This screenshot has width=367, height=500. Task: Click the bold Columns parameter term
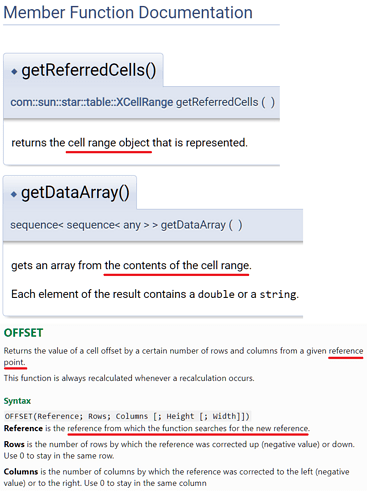pyautogui.click(x=21, y=472)
